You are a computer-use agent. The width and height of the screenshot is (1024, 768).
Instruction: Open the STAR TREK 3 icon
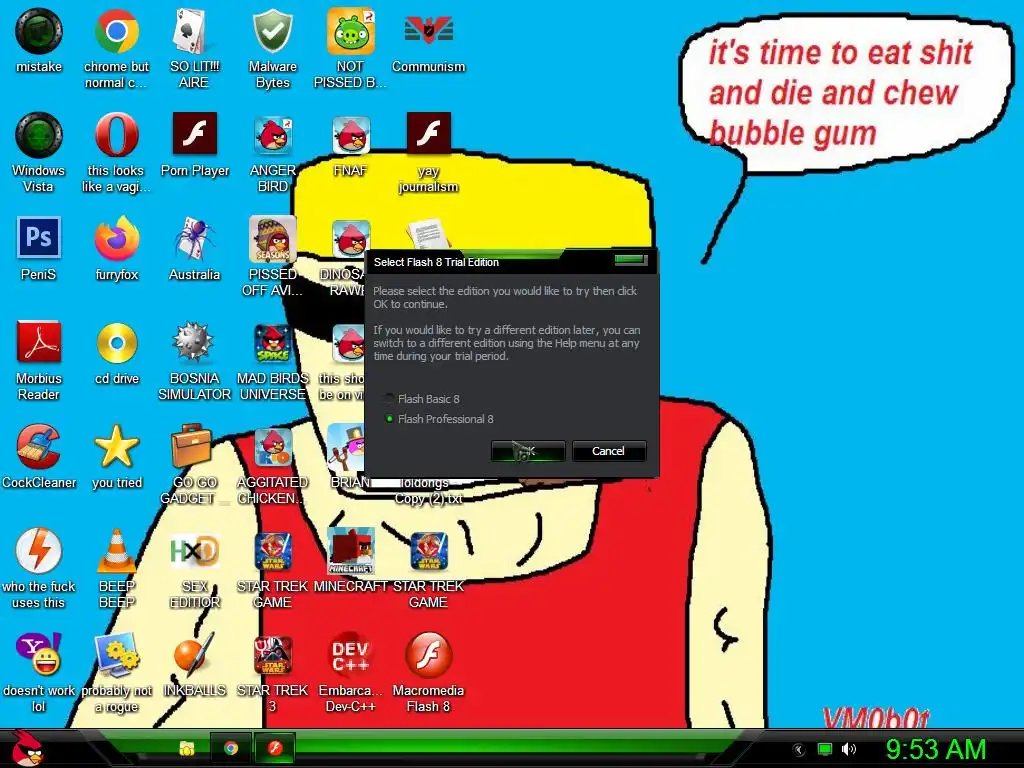point(272,654)
